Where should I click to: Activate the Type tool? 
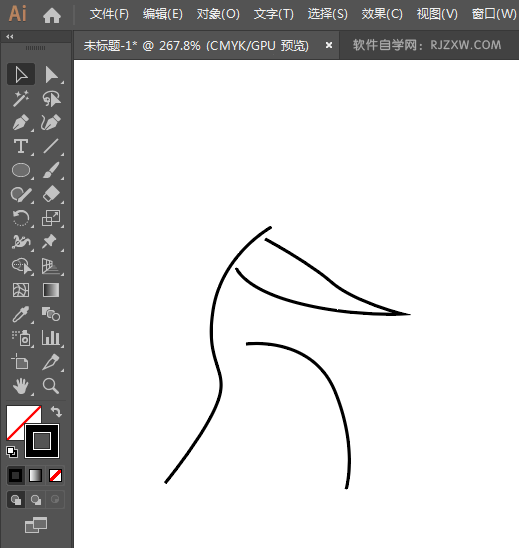click(21, 146)
